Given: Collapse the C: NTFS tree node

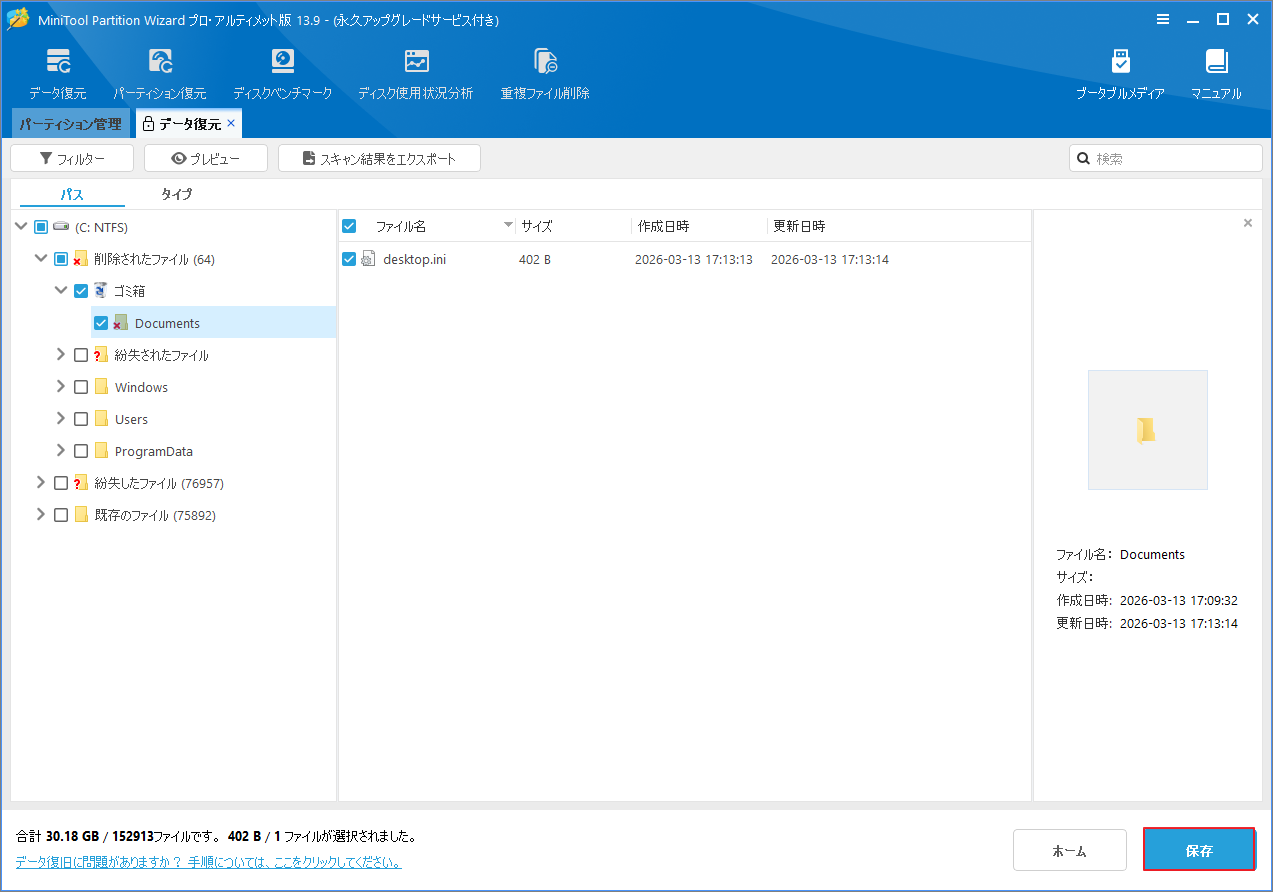Looking at the screenshot, I should pos(21,227).
